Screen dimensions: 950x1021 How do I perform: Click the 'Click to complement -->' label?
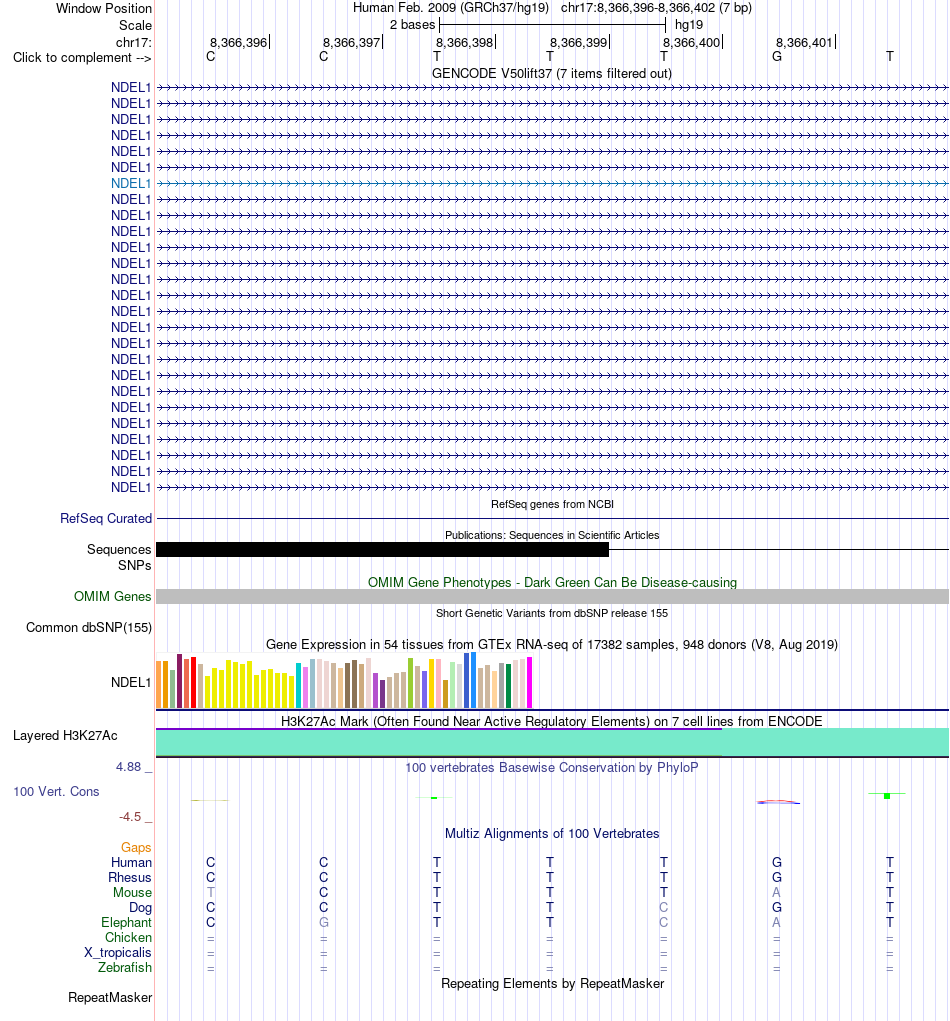pos(82,57)
